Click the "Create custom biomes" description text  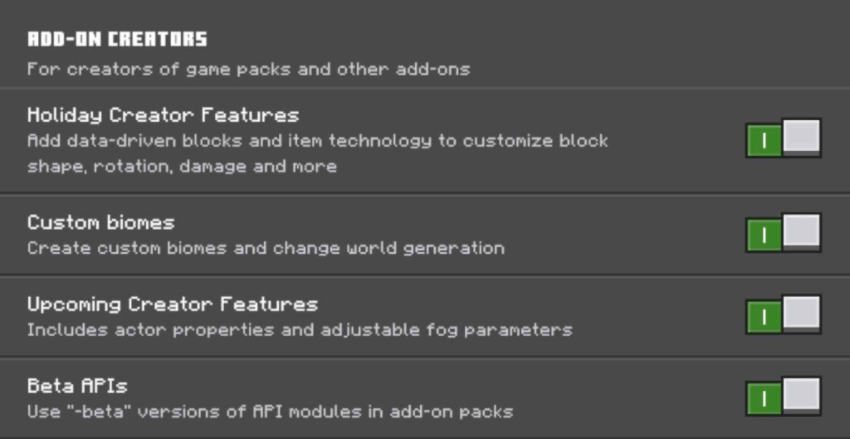pos(265,247)
